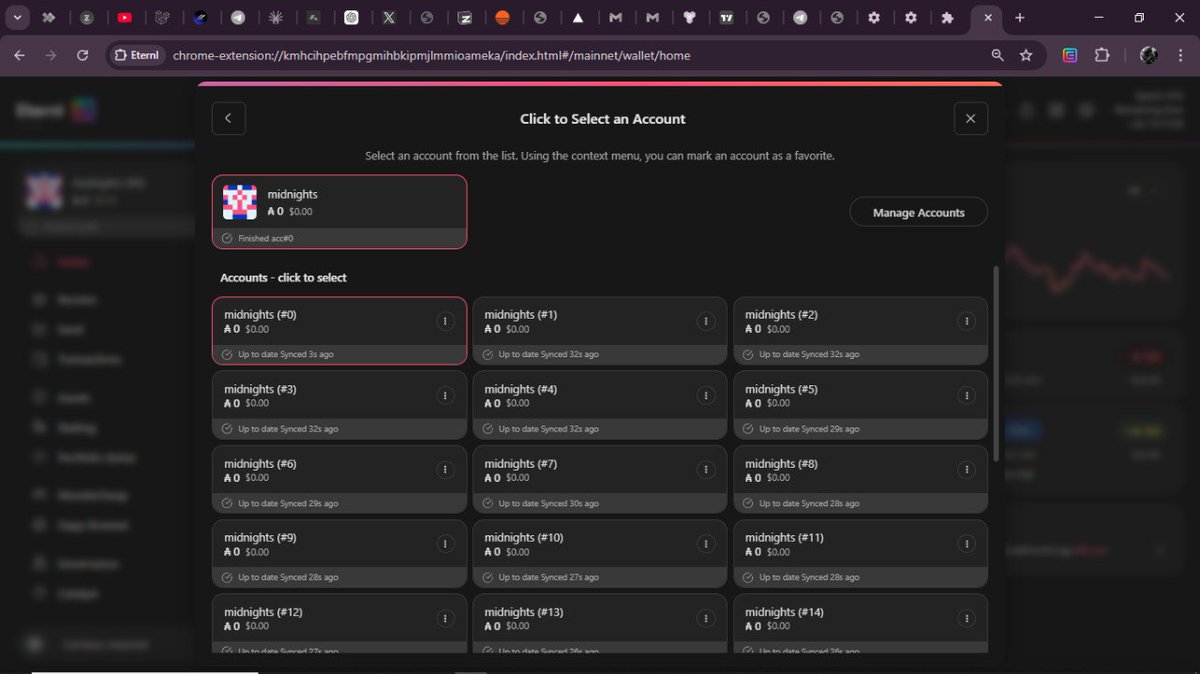Select account midnights (#14)
Screen dimensions: 1200x674
860,624
